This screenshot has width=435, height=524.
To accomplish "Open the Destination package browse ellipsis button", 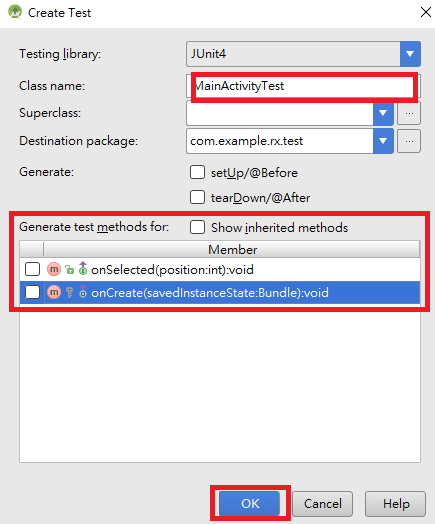I will coord(409,141).
